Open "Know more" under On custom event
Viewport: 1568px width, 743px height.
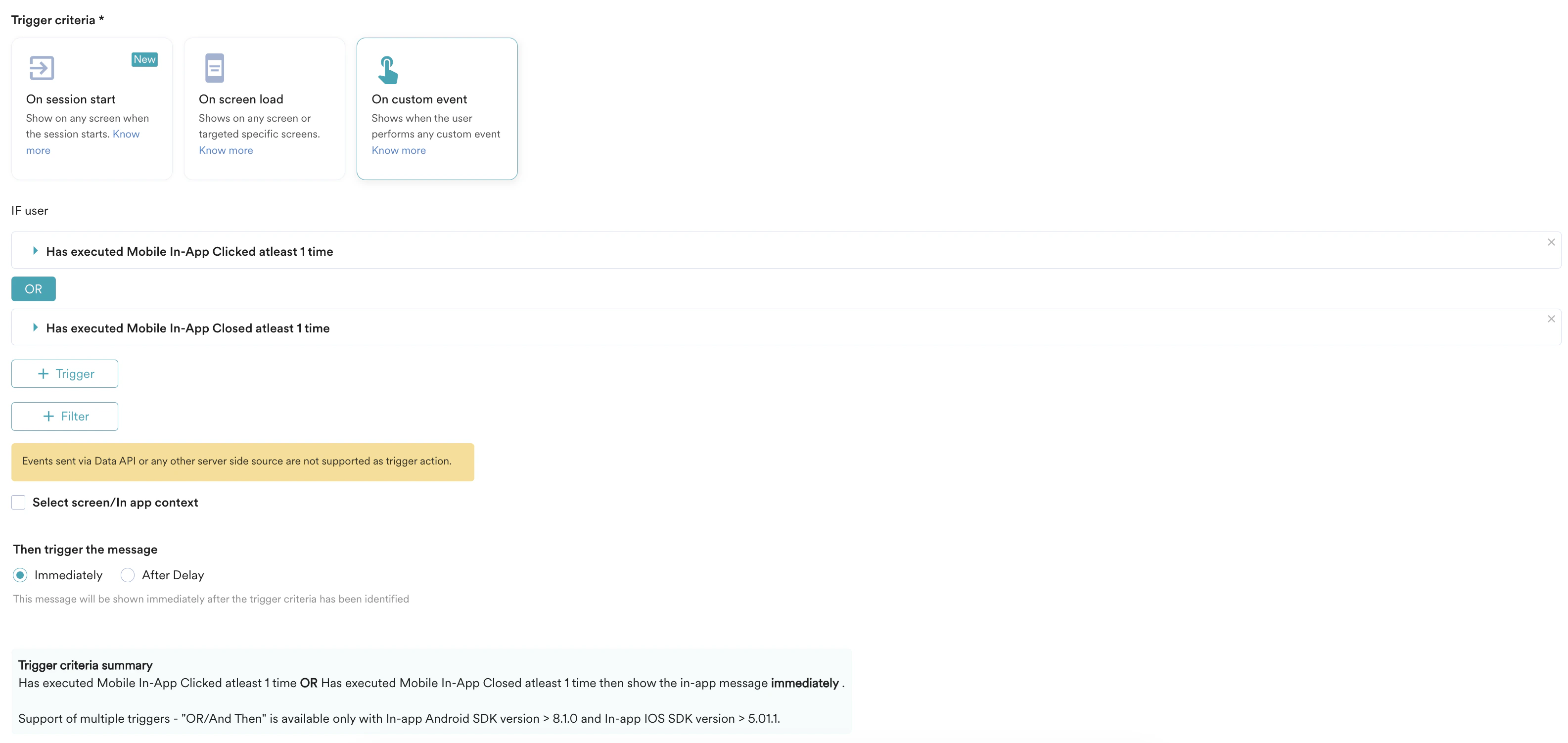click(x=398, y=150)
